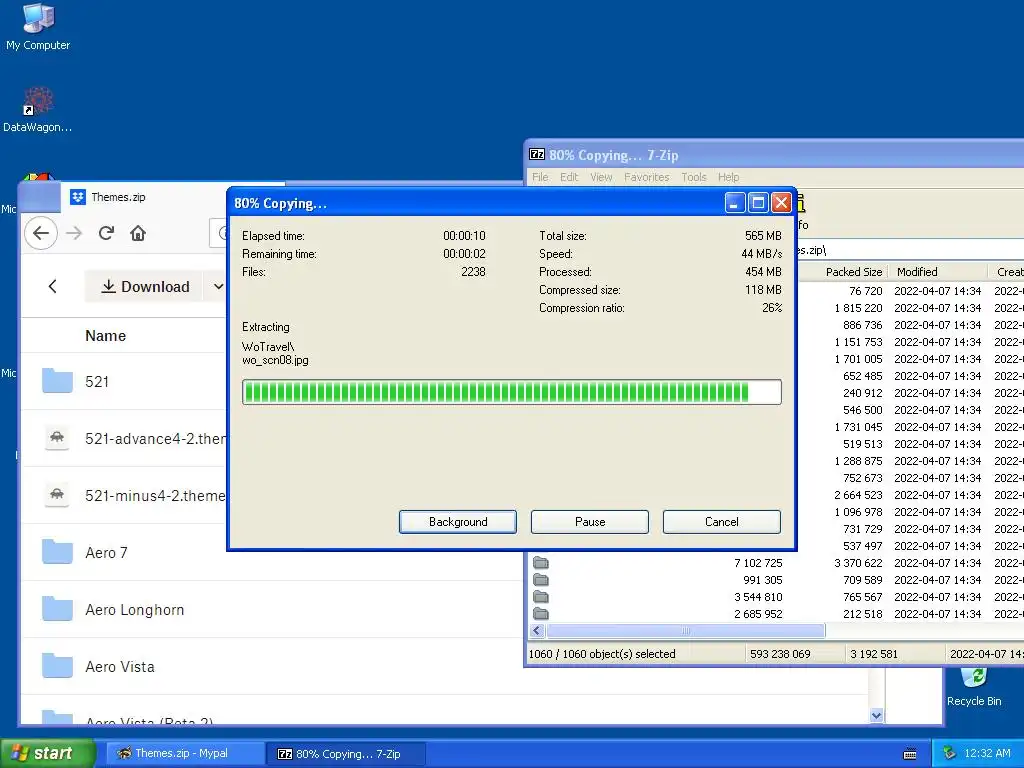This screenshot has width=1024, height=768.
Task: Open the Aero 7 folder icon
Action: [x=57, y=552]
